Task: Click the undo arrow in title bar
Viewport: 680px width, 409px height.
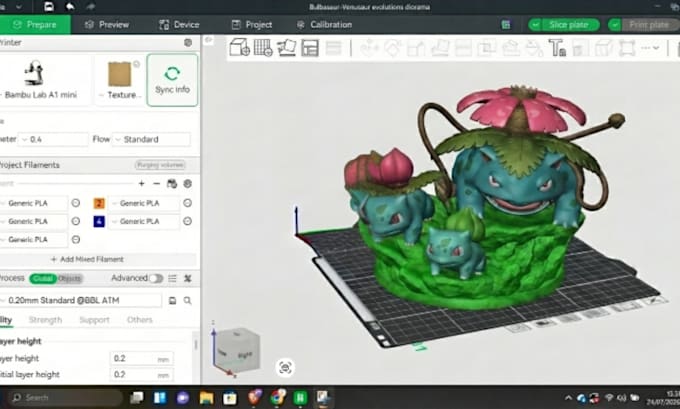Action: [70, 7]
